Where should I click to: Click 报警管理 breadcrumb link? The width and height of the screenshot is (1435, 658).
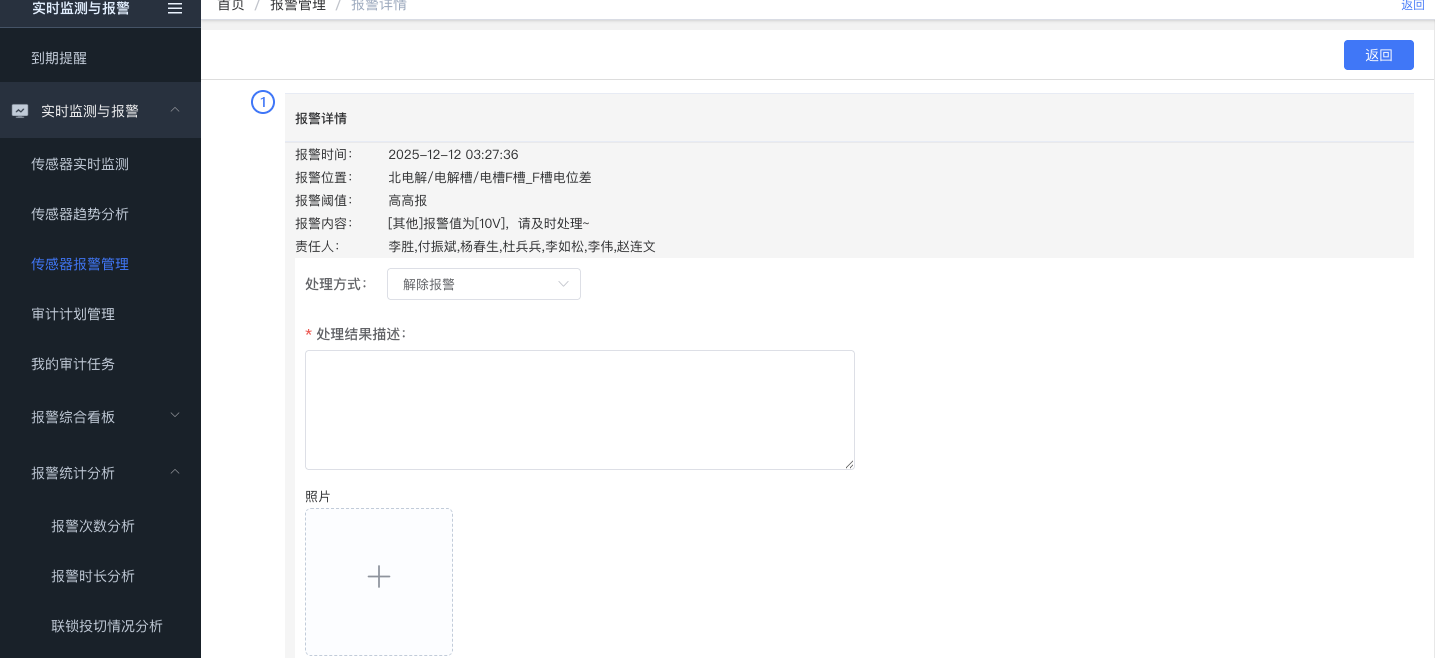coord(298,6)
